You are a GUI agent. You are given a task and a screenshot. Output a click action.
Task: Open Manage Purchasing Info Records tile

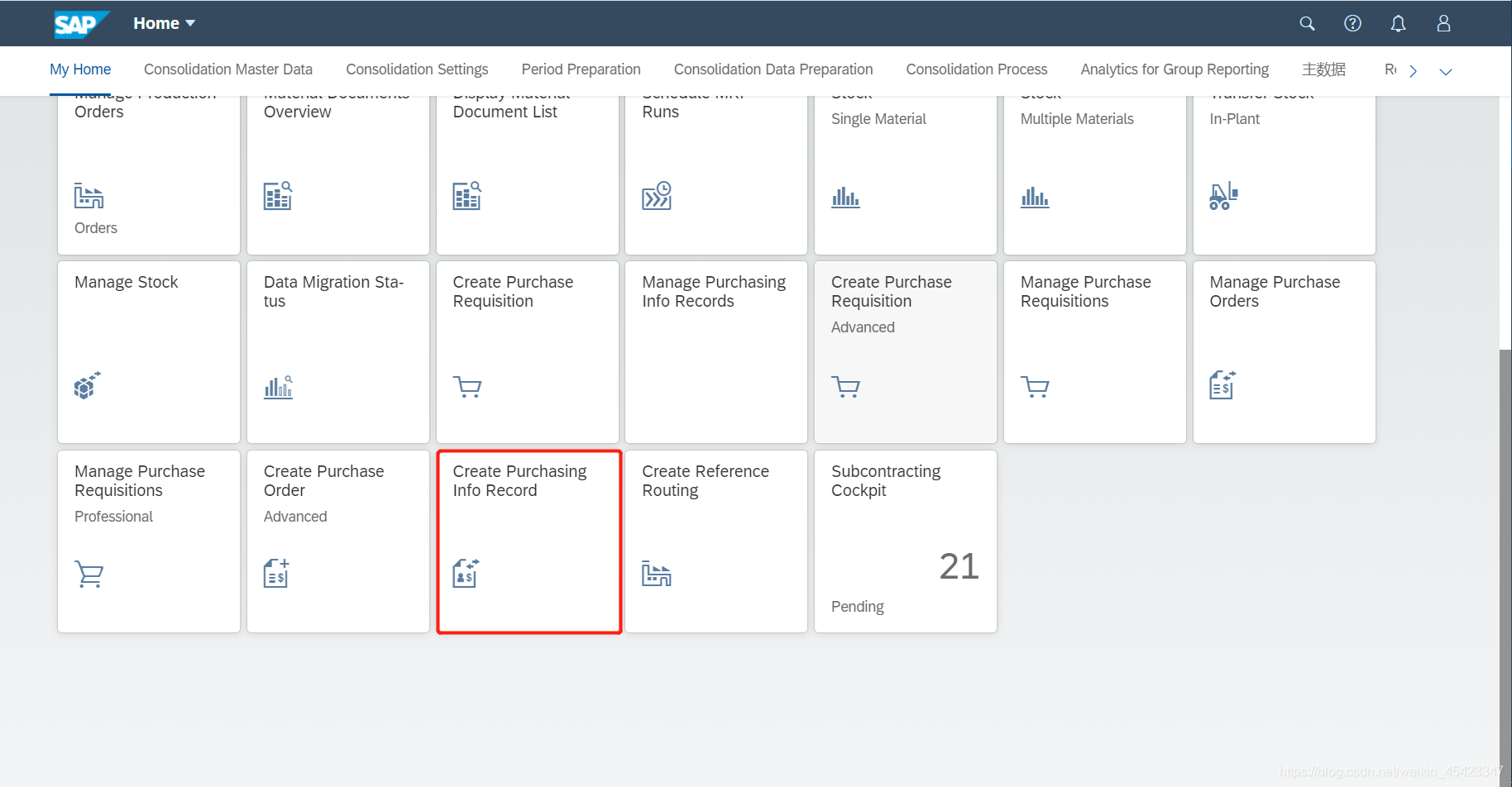pos(716,352)
